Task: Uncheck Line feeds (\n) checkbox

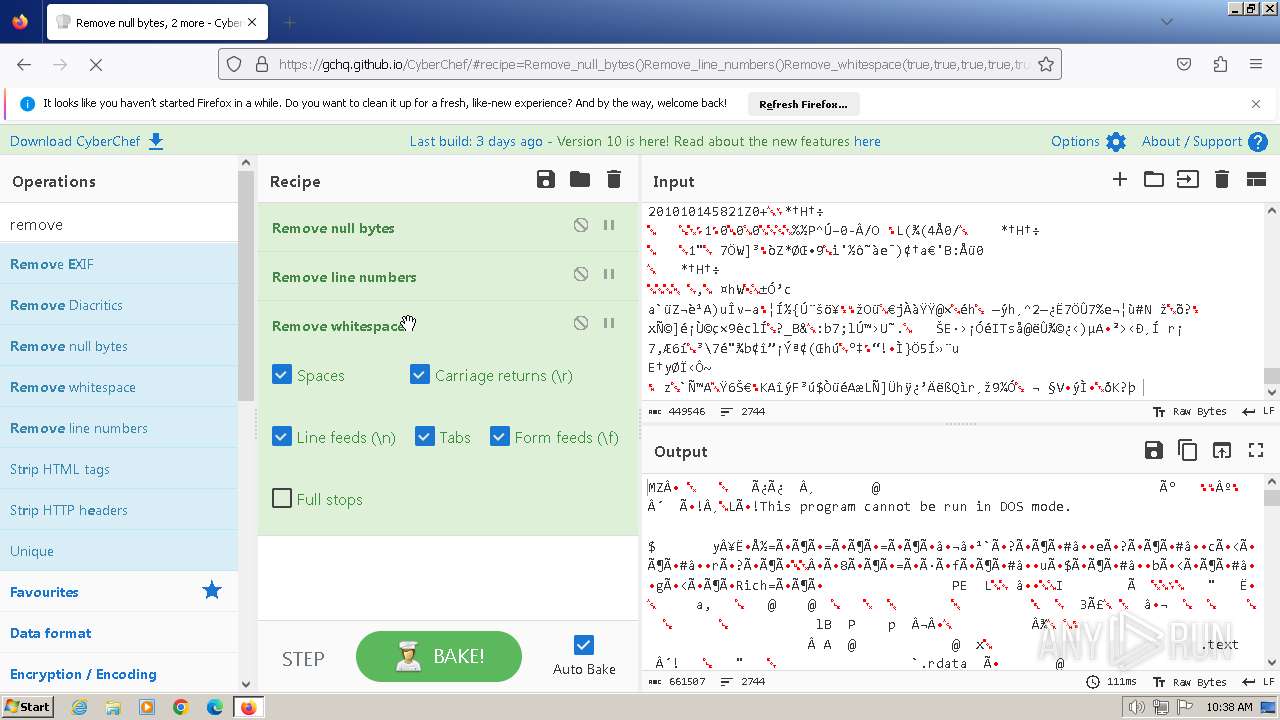Action: pyautogui.click(x=282, y=437)
